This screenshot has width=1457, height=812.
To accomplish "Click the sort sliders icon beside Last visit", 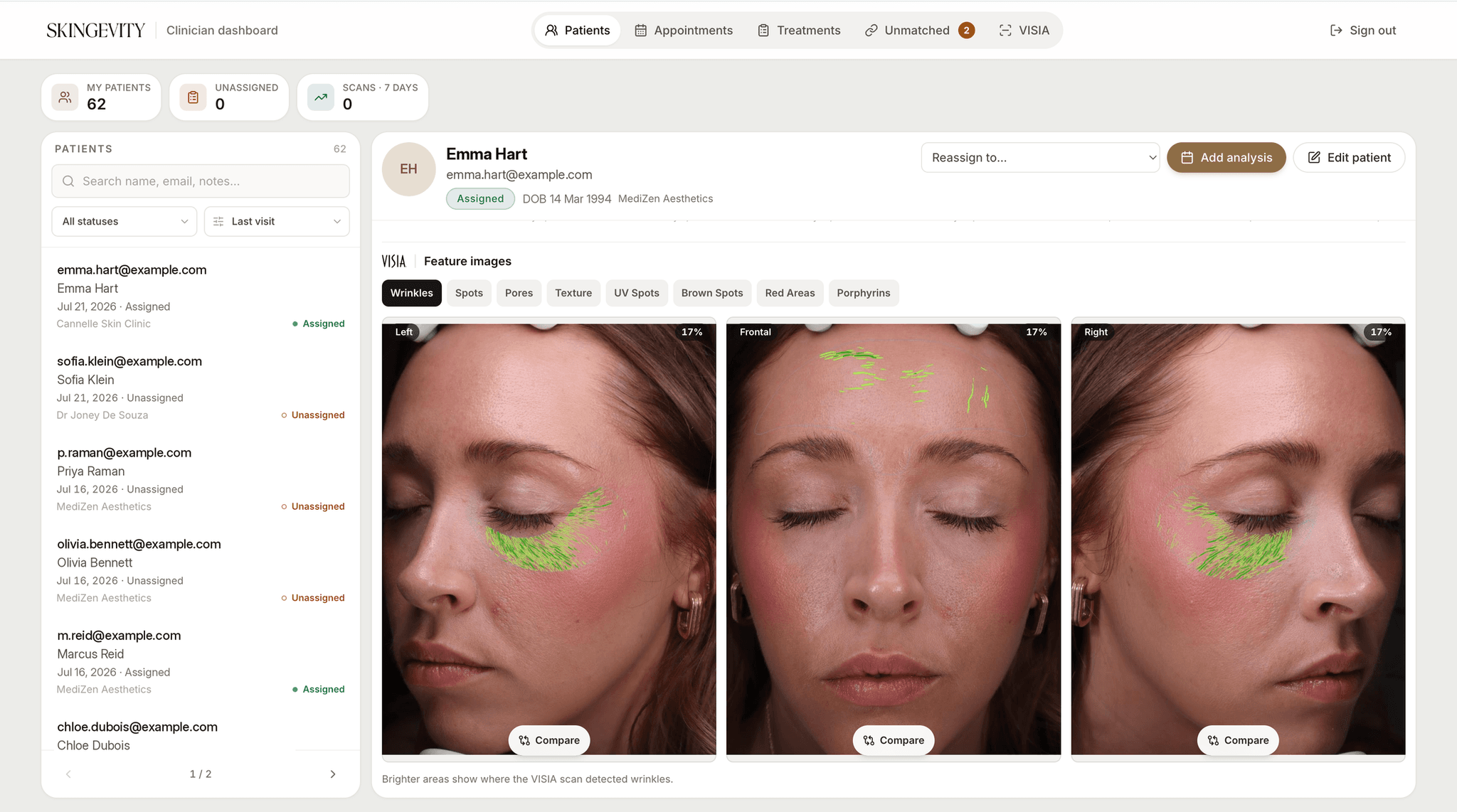I will 218,221.
